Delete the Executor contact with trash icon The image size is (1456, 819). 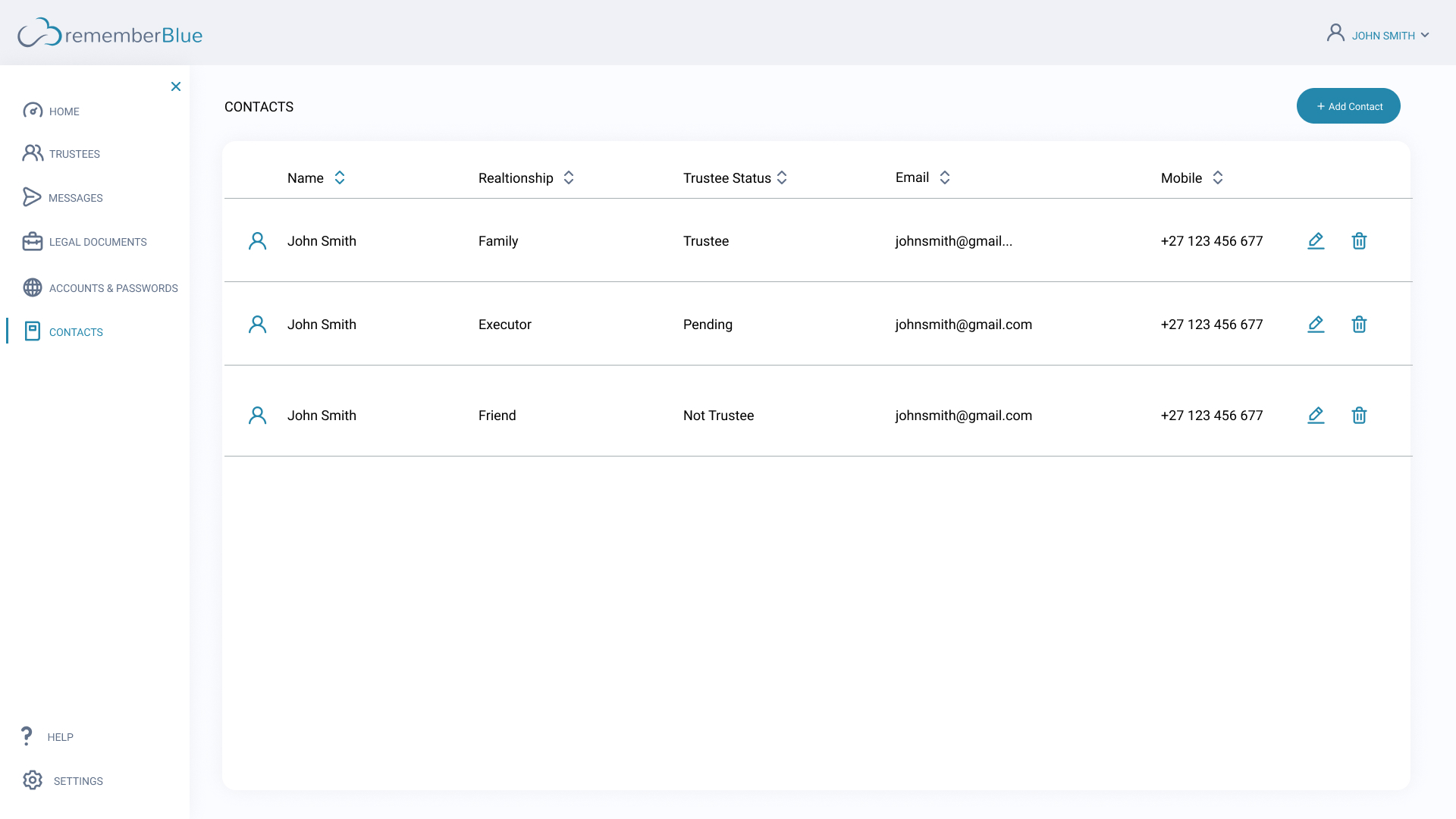click(1359, 325)
